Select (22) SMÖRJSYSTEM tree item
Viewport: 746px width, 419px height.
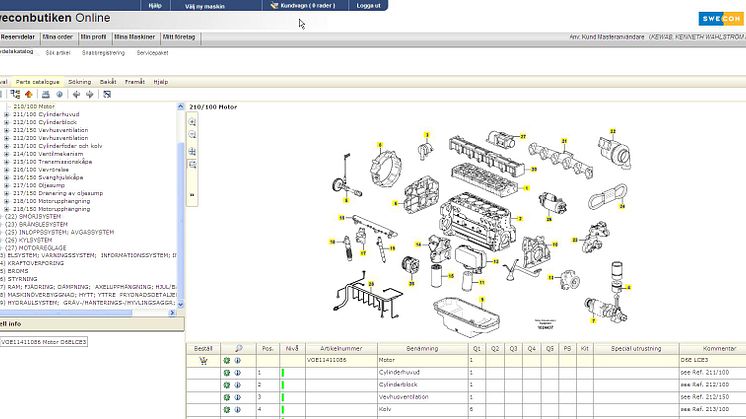33,216
